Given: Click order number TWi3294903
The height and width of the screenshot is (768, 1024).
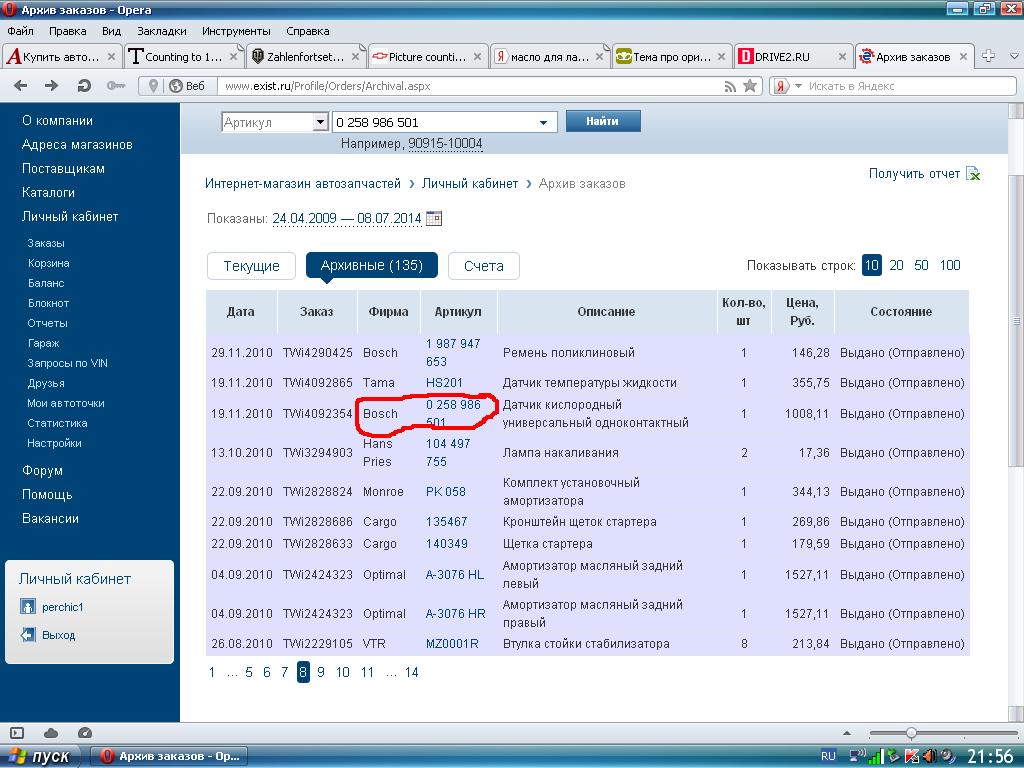Looking at the screenshot, I should [317, 453].
